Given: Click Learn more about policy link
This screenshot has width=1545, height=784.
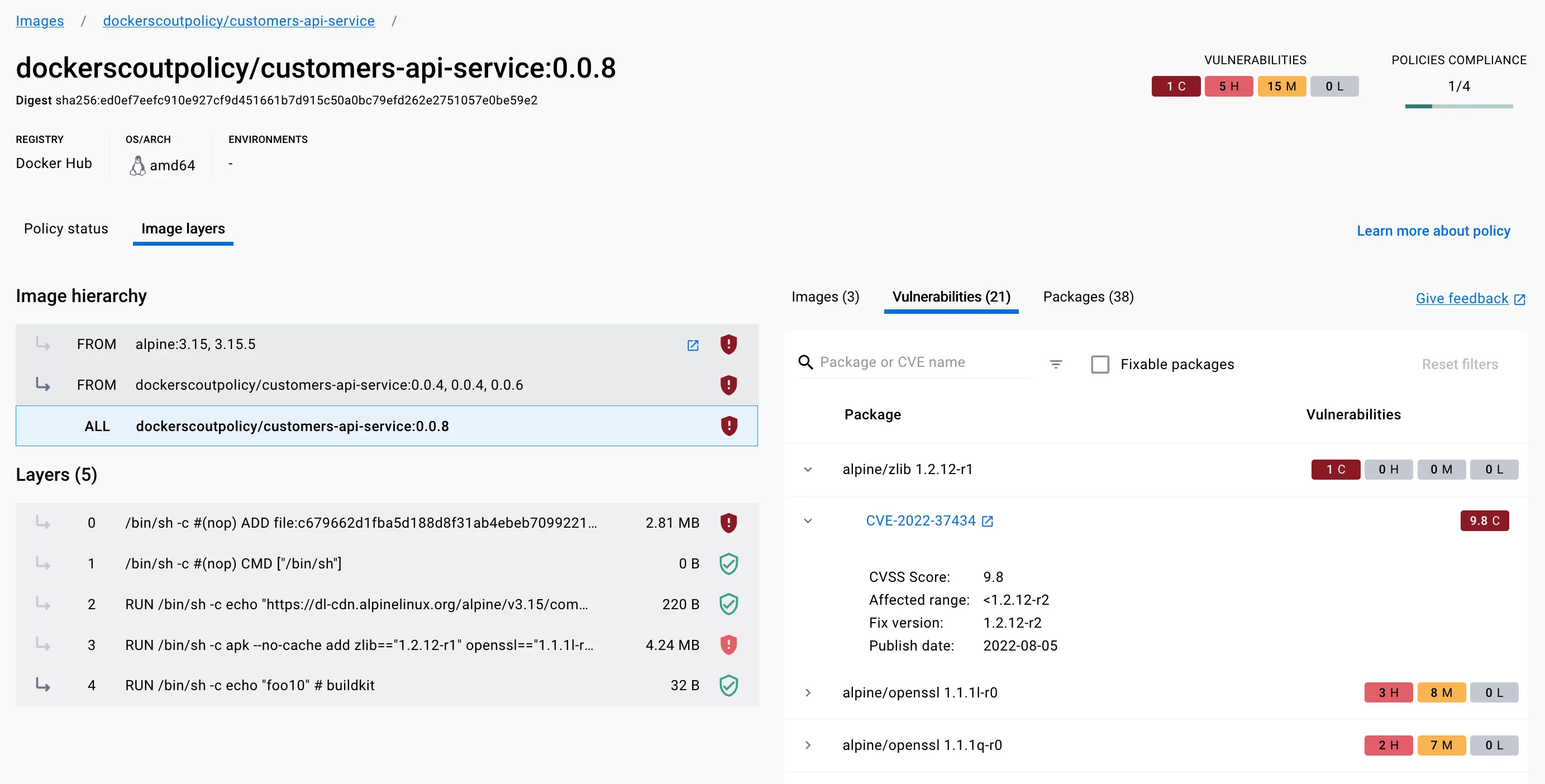Looking at the screenshot, I should tap(1433, 231).
